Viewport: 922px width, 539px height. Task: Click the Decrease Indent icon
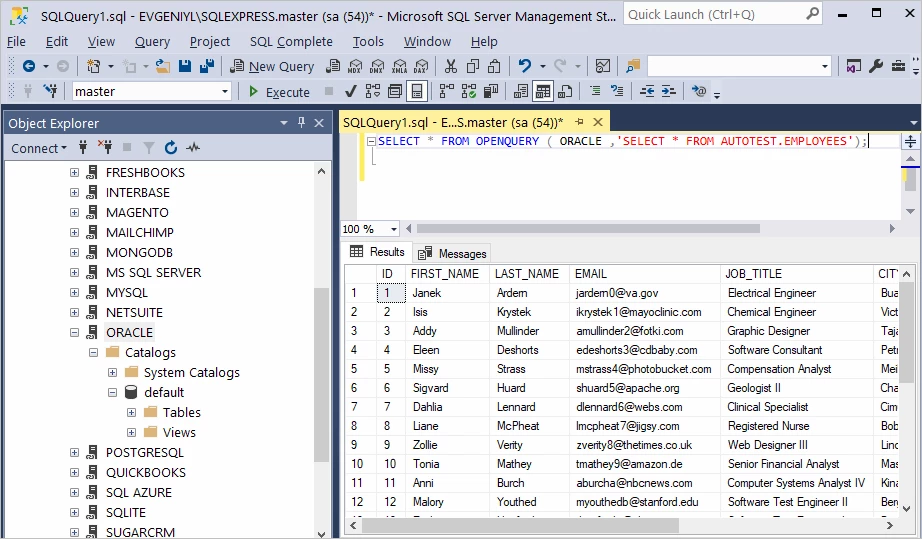click(x=647, y=91)
